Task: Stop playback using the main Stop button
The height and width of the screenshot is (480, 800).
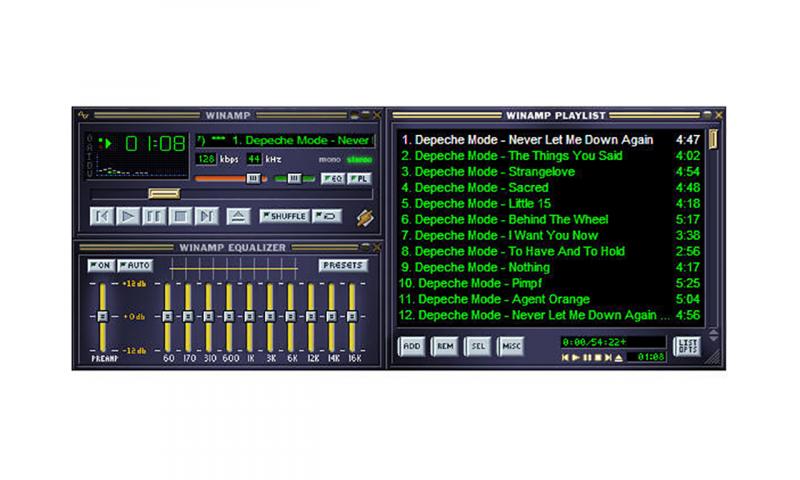Action: pyautogui.click(x=180, y=216)
